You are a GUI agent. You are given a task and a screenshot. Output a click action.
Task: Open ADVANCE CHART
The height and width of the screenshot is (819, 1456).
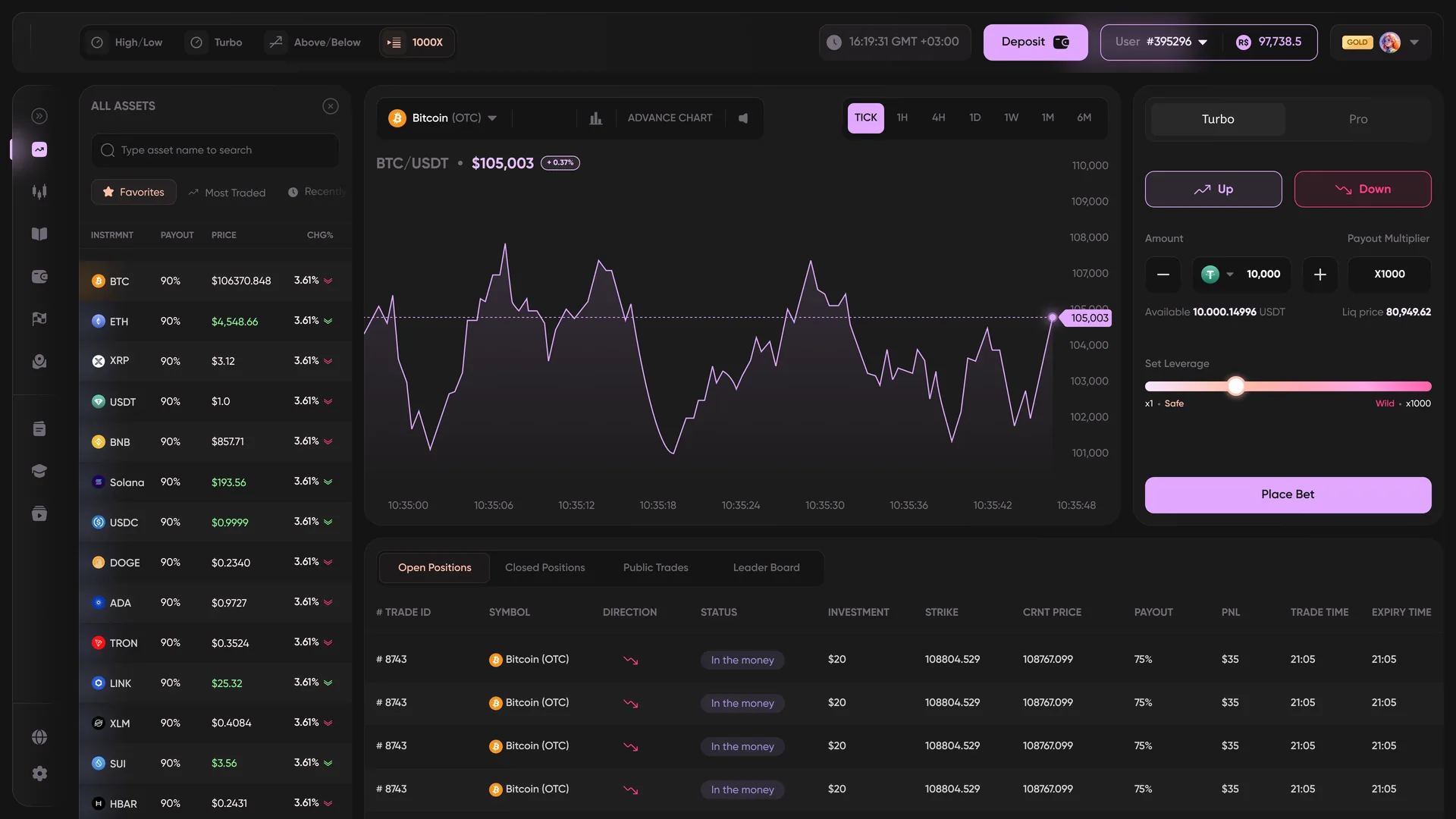point(670,118)
